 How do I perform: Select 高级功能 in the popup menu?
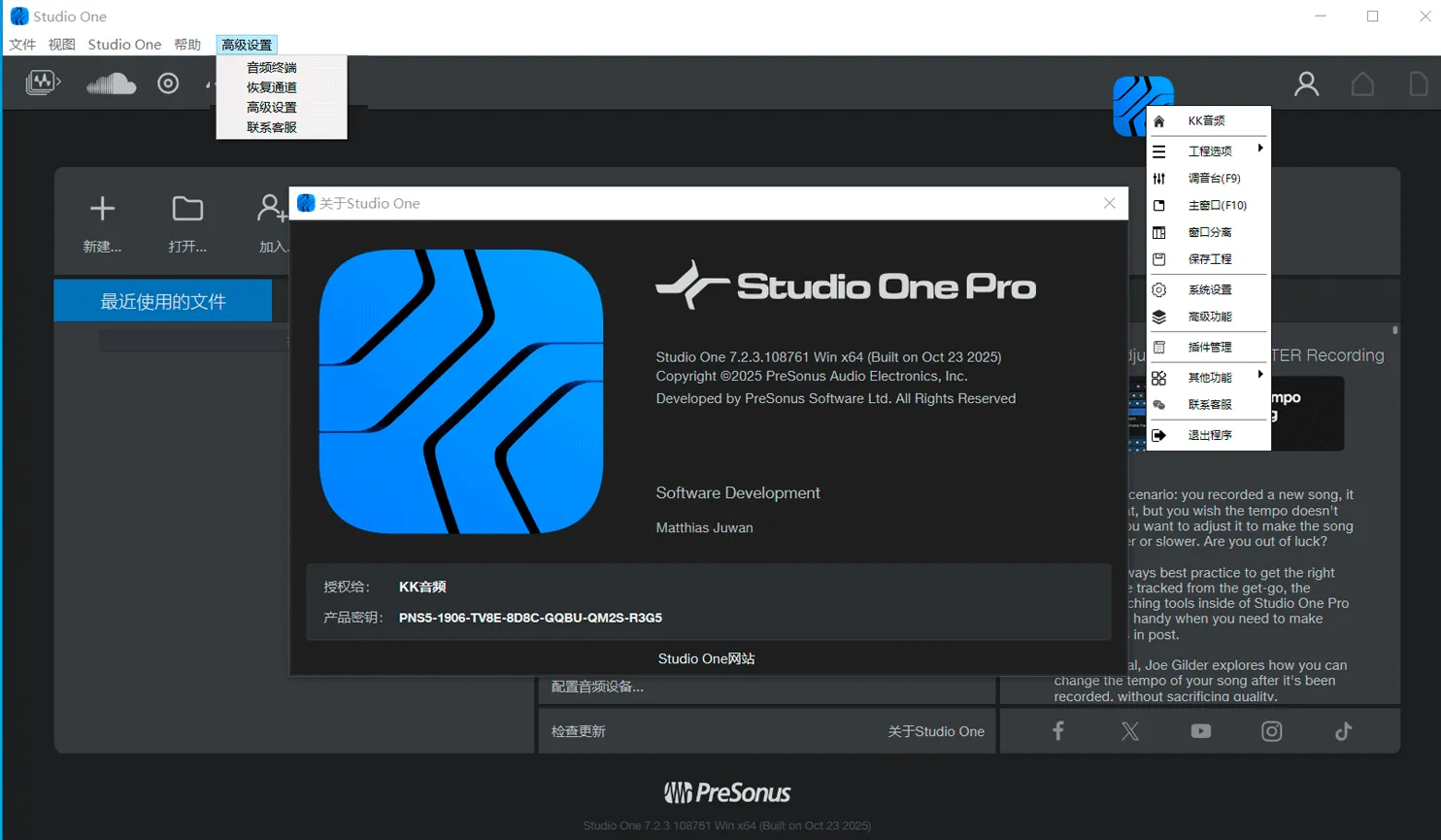pos(1209,317)
